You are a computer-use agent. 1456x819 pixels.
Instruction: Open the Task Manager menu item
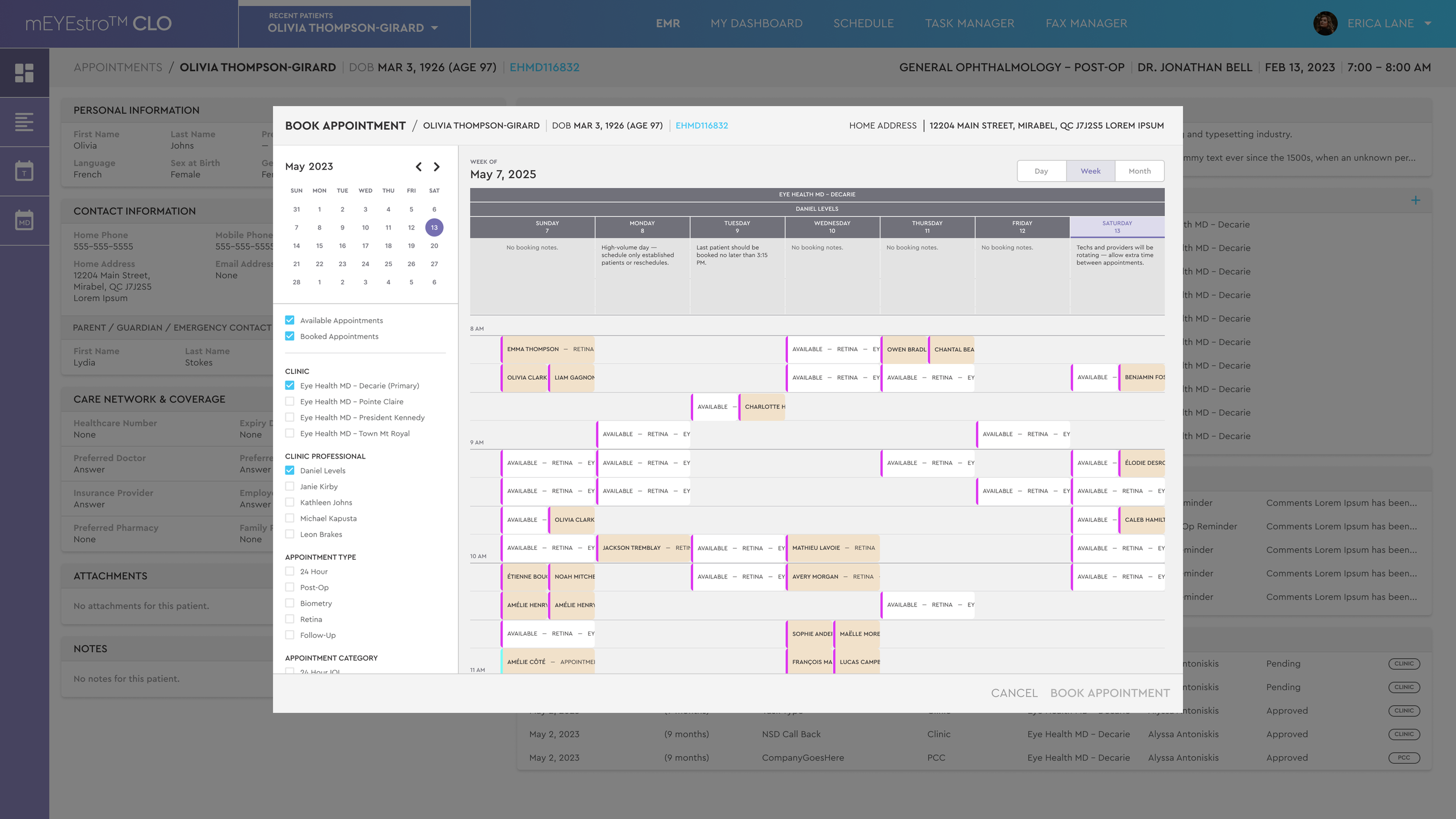point(969,24)
